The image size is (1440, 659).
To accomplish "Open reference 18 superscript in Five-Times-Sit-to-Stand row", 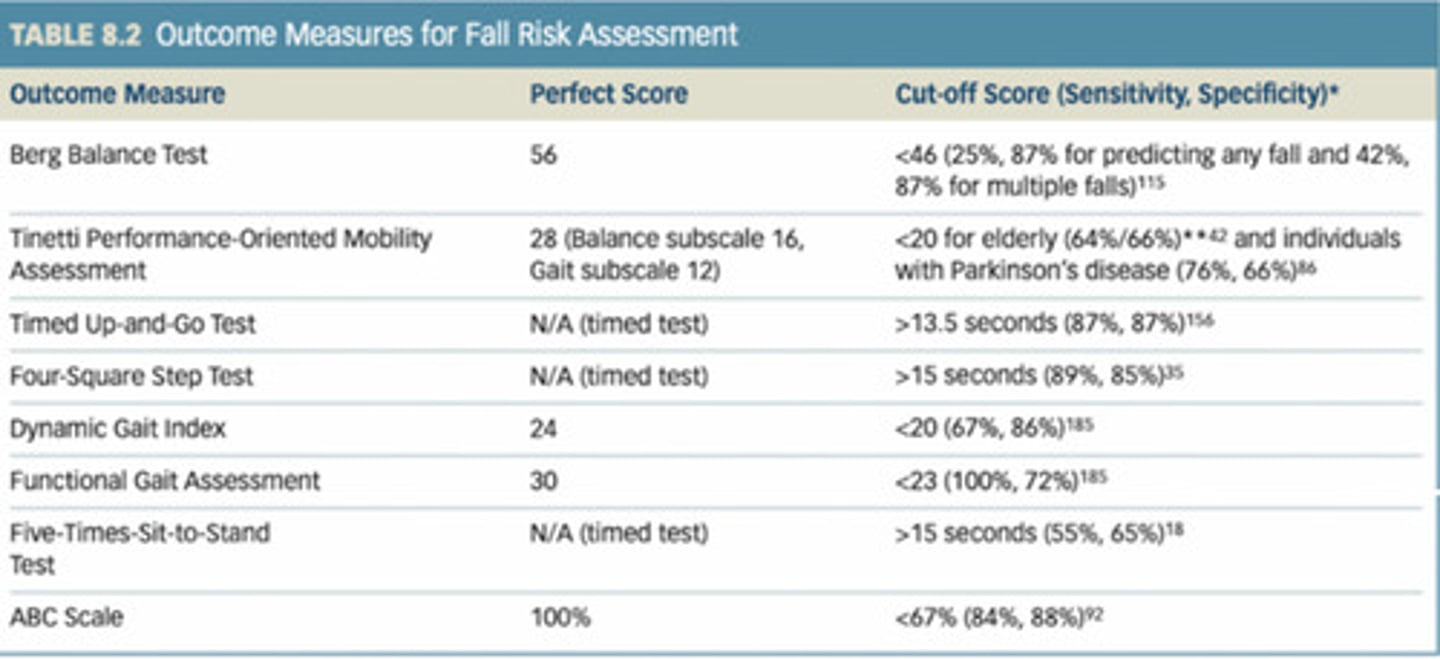I will pos(1174,529).
